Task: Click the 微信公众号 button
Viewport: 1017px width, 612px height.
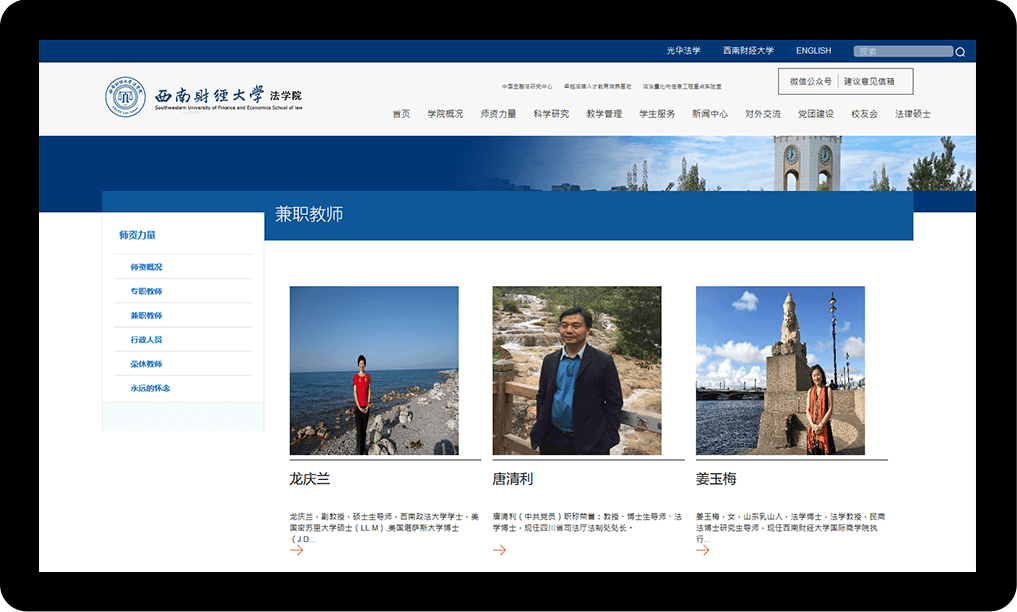Action: (x=810, y=82)
